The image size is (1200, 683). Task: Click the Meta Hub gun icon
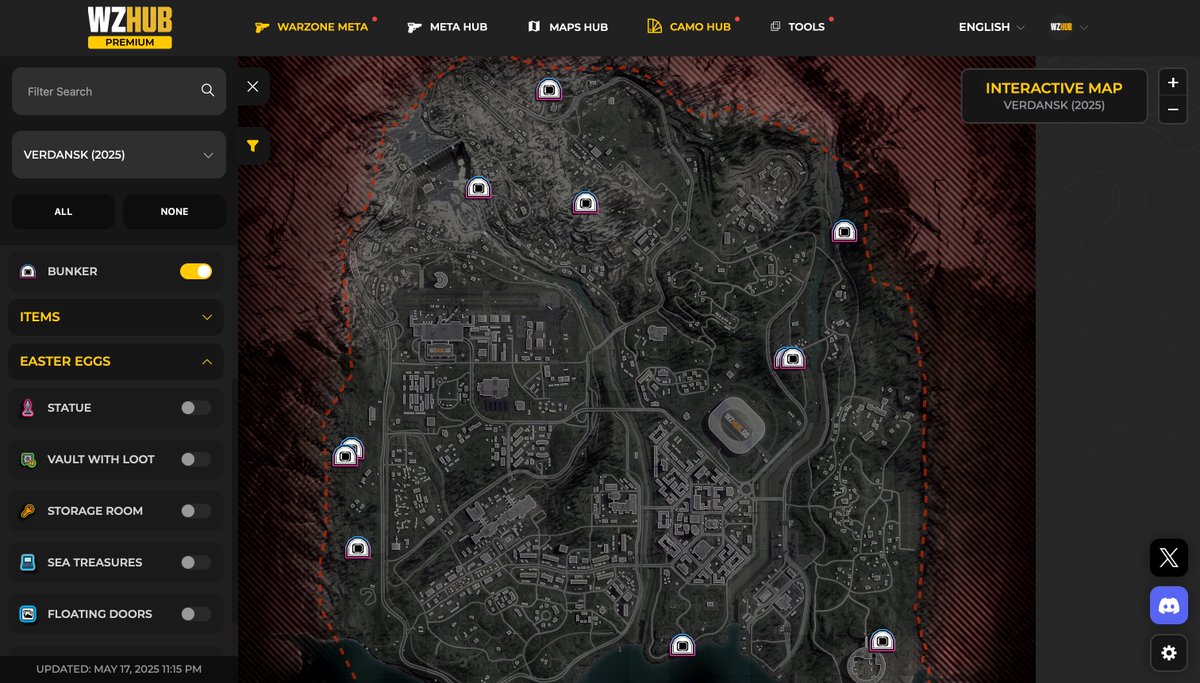tap(415, 27)
